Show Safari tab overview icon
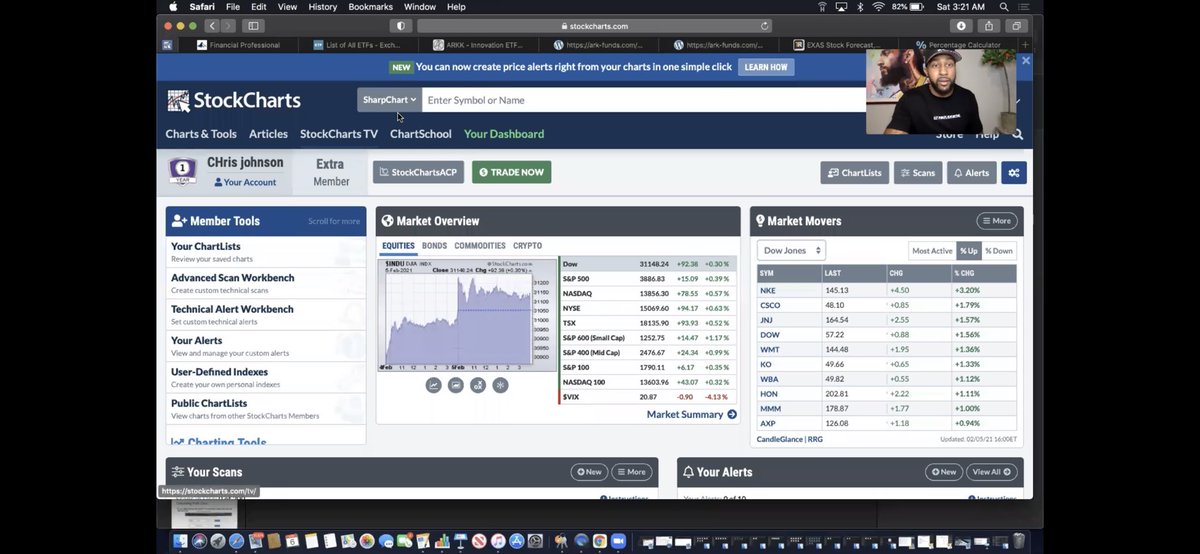1200x554 pixels. point(1017,26)
